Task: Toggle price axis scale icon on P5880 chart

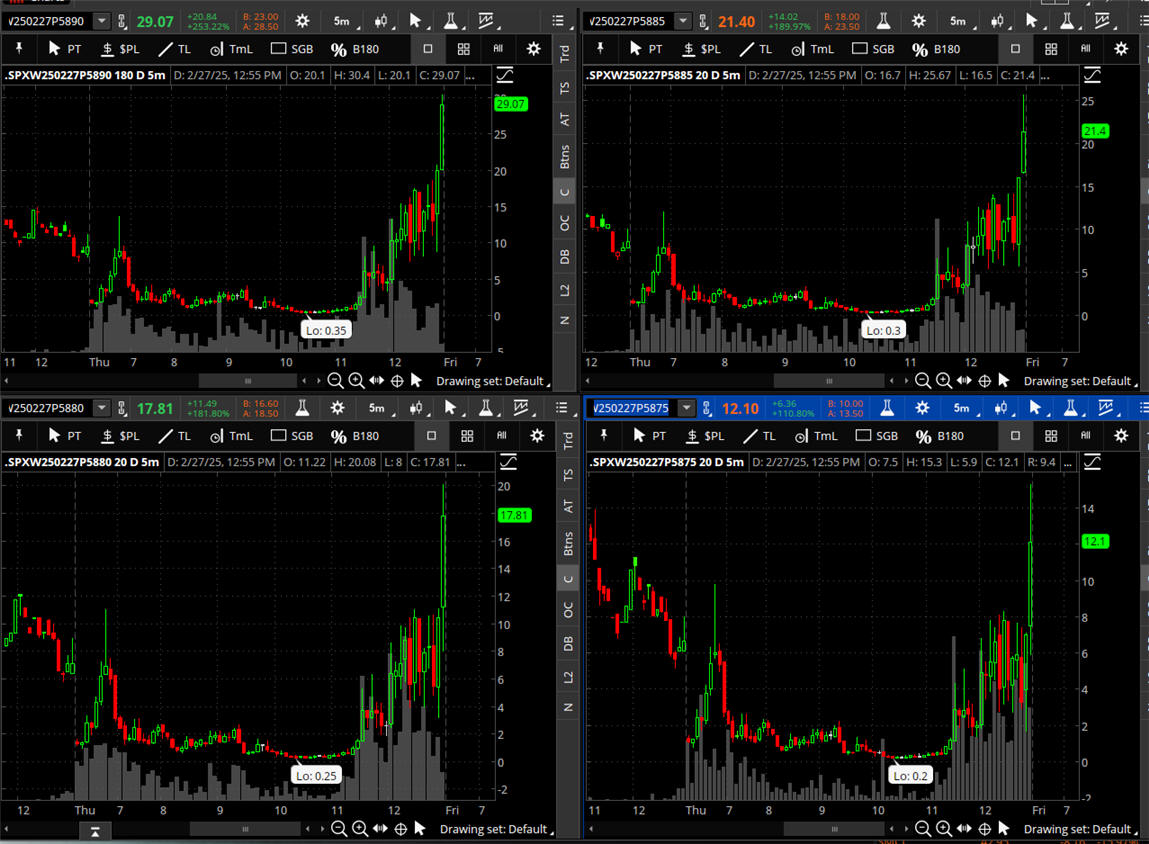Action: (508, 462)
